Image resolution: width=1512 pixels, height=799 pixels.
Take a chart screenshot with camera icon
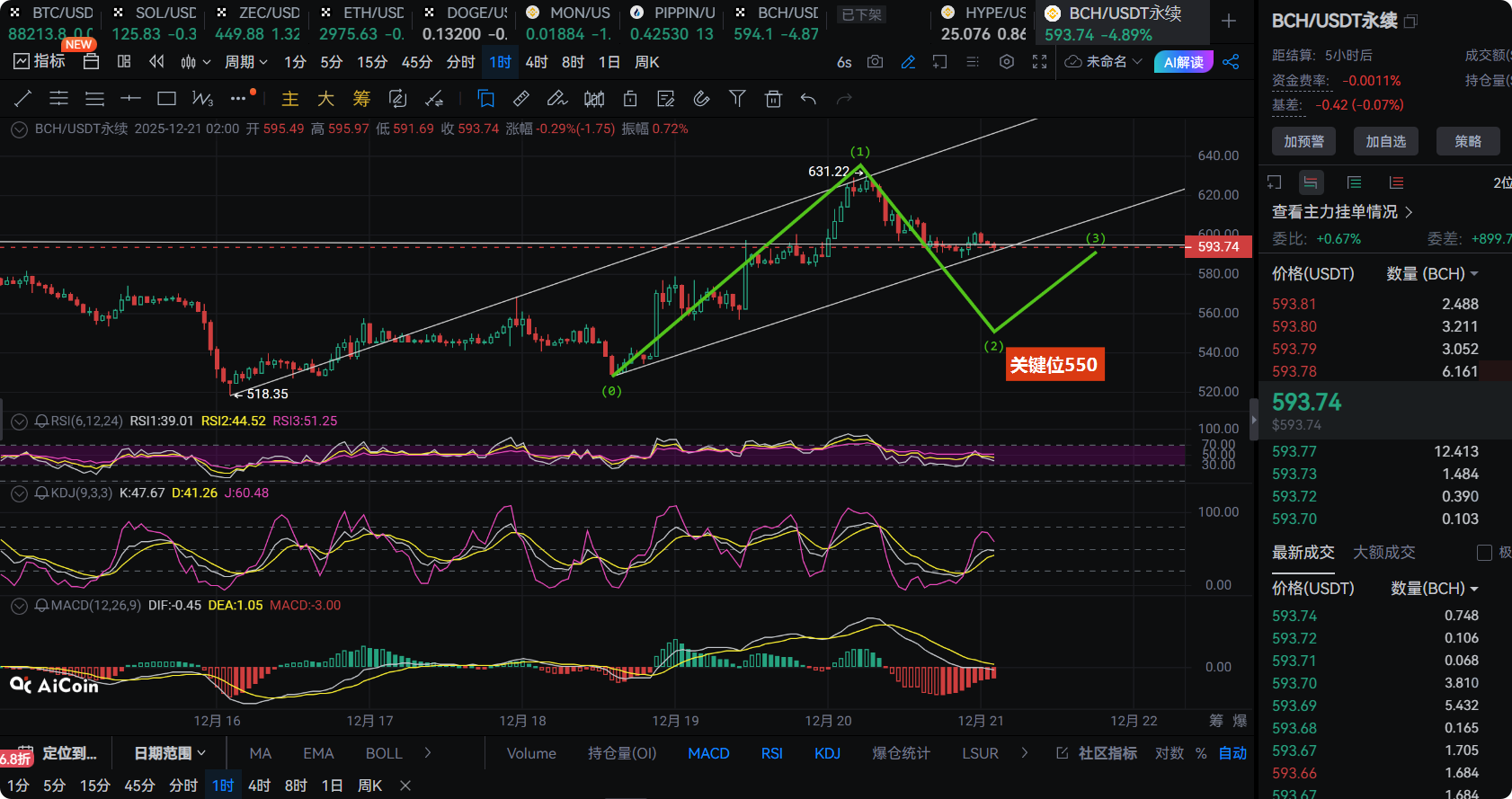click(x=875, y=62)
